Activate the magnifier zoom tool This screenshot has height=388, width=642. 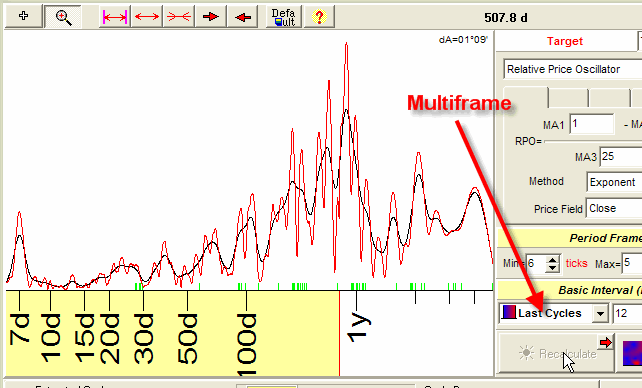tap(63, 17)
